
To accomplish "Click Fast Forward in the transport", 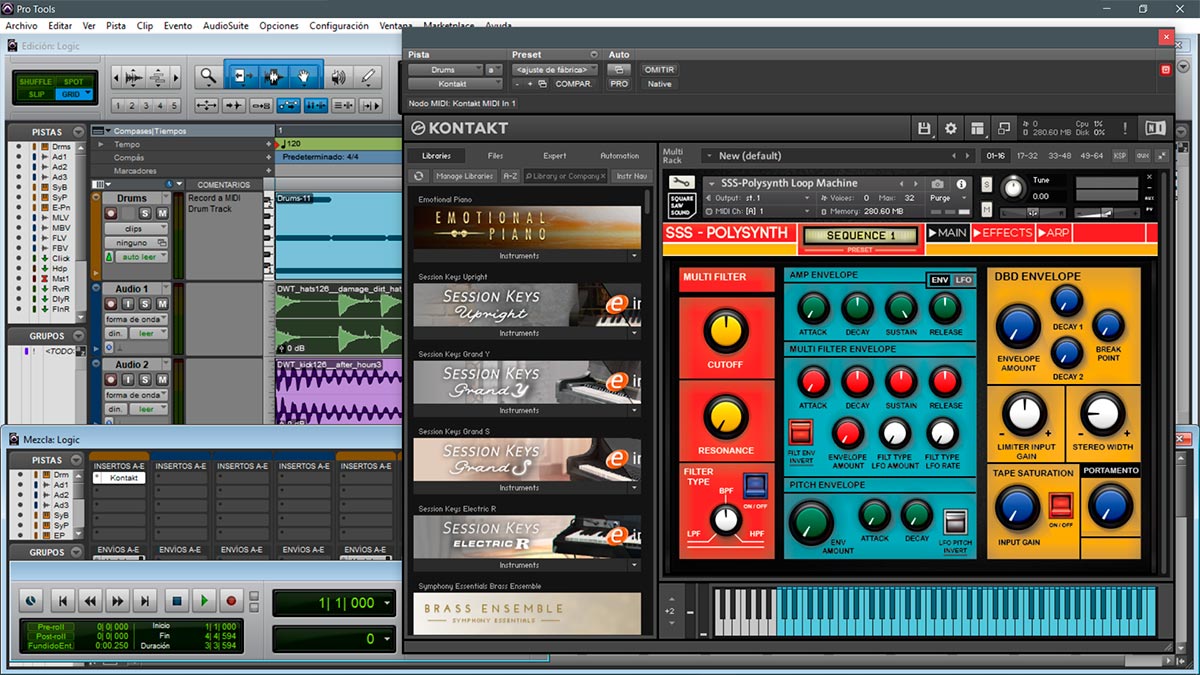I will point(119,601).
